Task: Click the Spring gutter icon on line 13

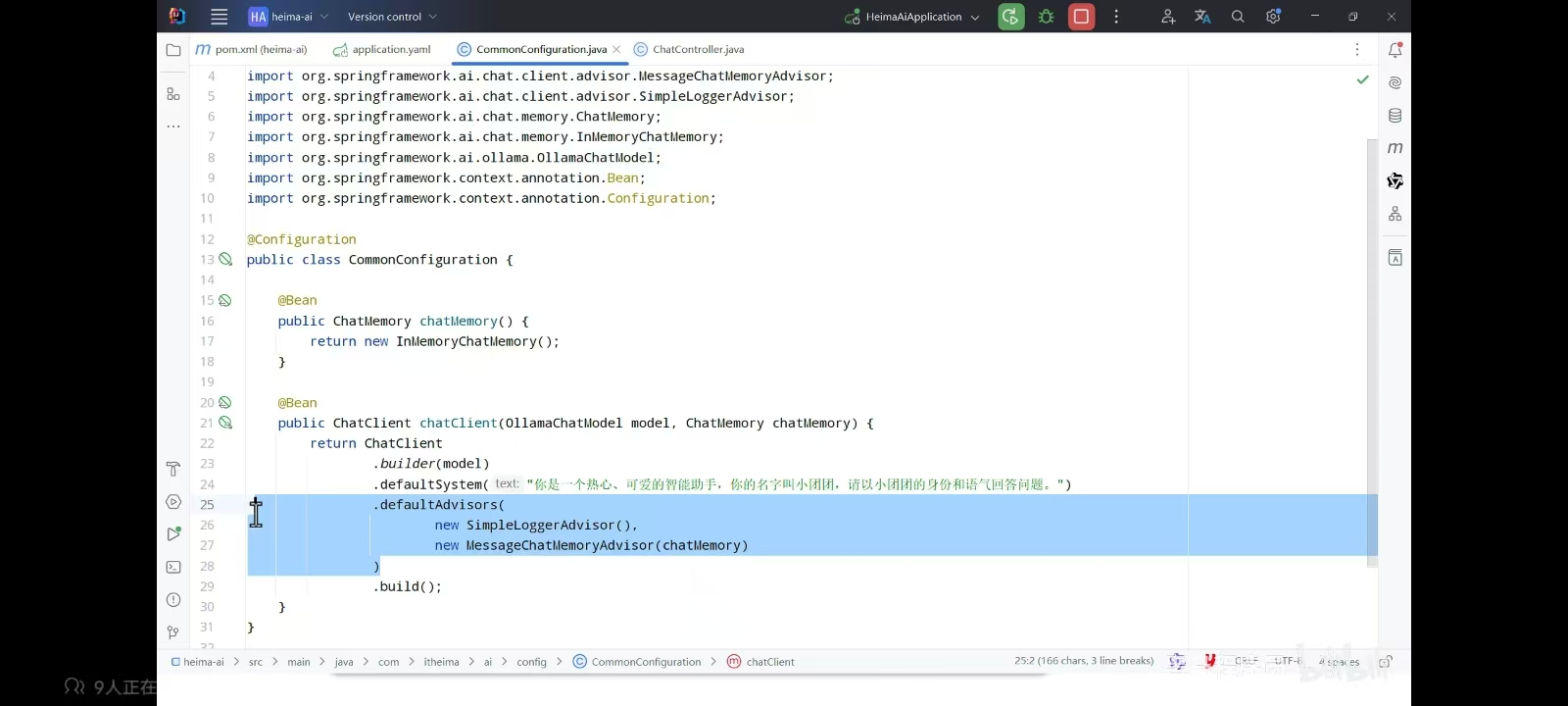Action: point(225,259)
